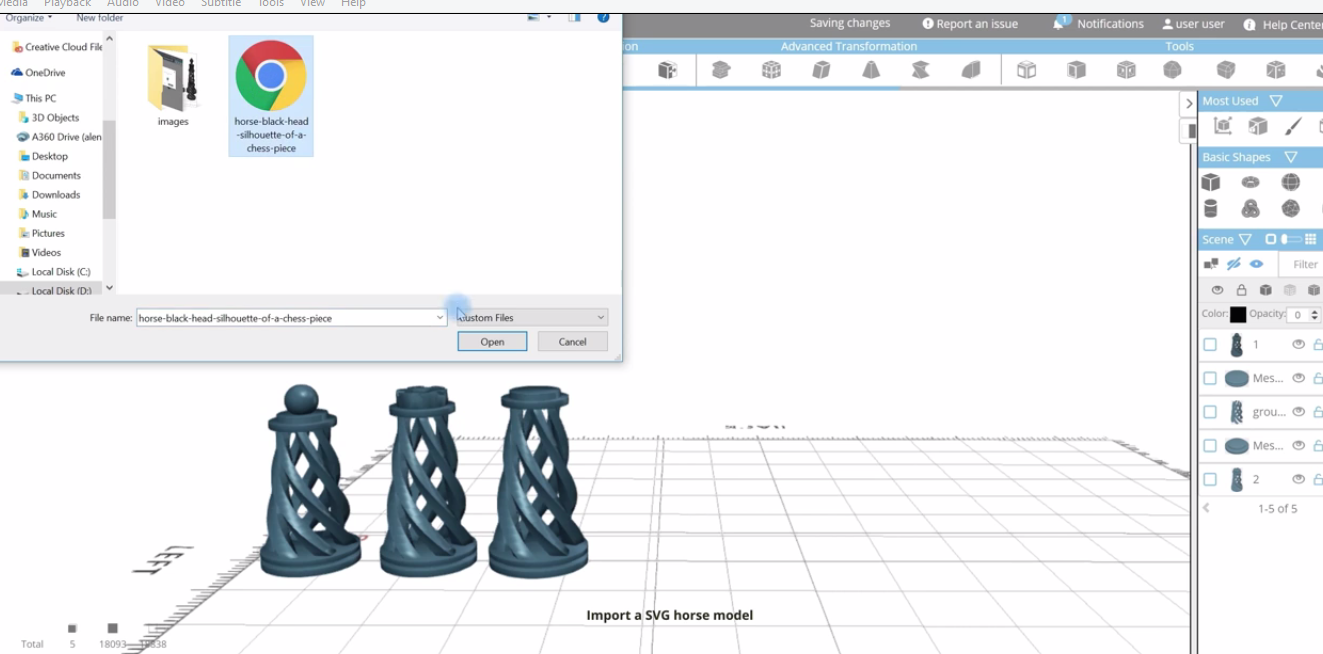Image resolution: width=1323 pixels, height=654 pixels.
Task: Click the Scene Filter input field
Action: 1301,264
